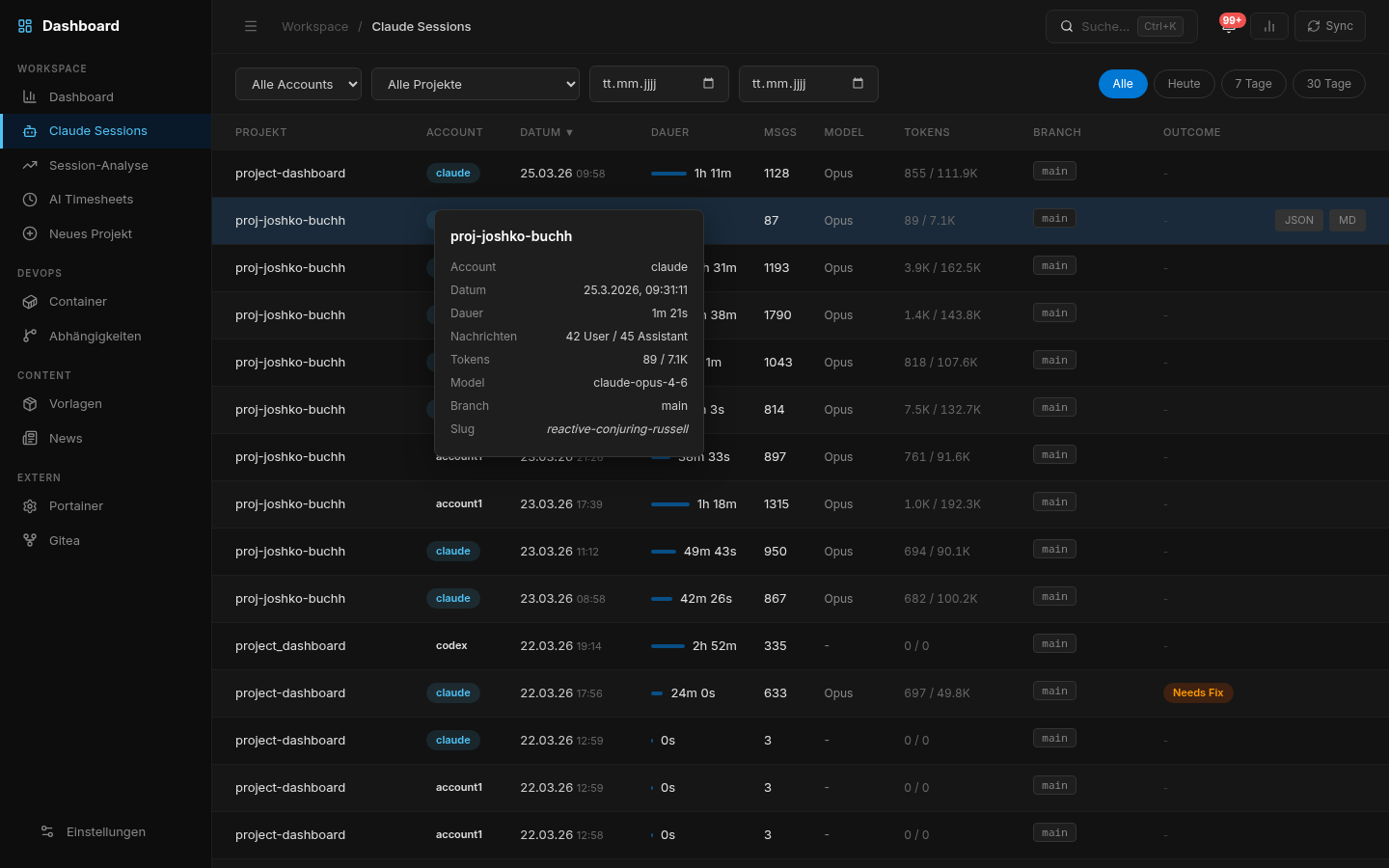Enable the Heute filter pill
Viewport: 1389px width, 868px height.
(1184, 84)
